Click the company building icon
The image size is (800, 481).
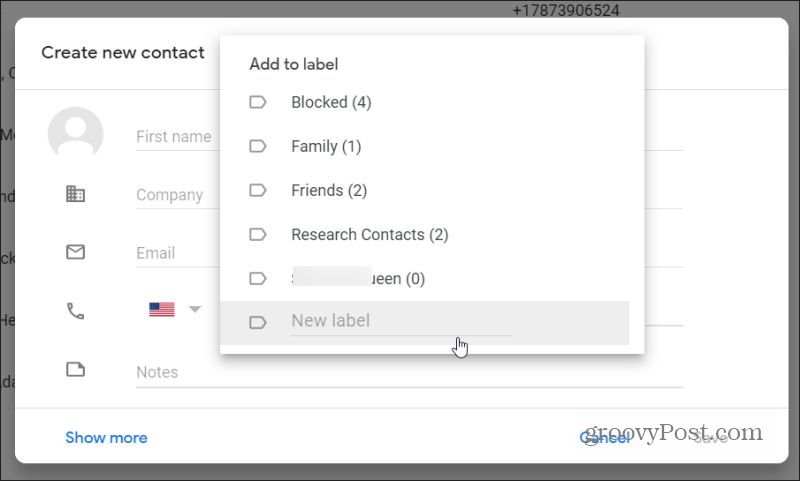coord(75,194)
